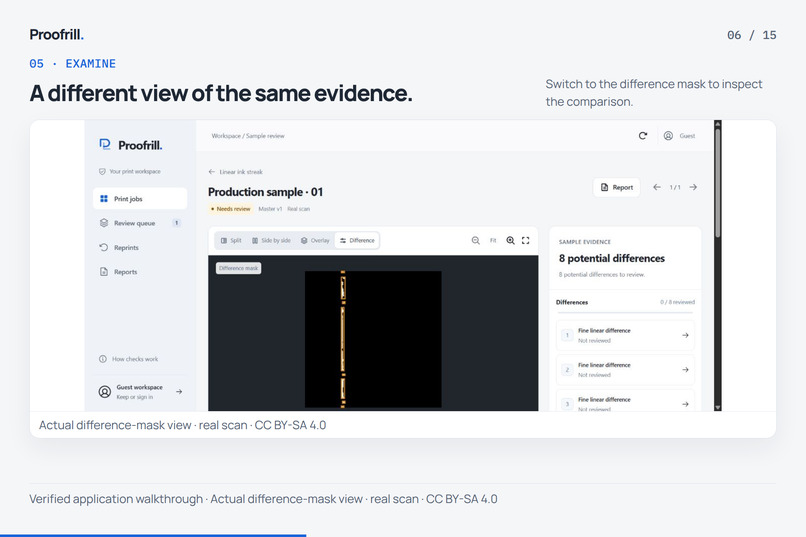Click the Guest workspace account row

[x=140, y=392]
